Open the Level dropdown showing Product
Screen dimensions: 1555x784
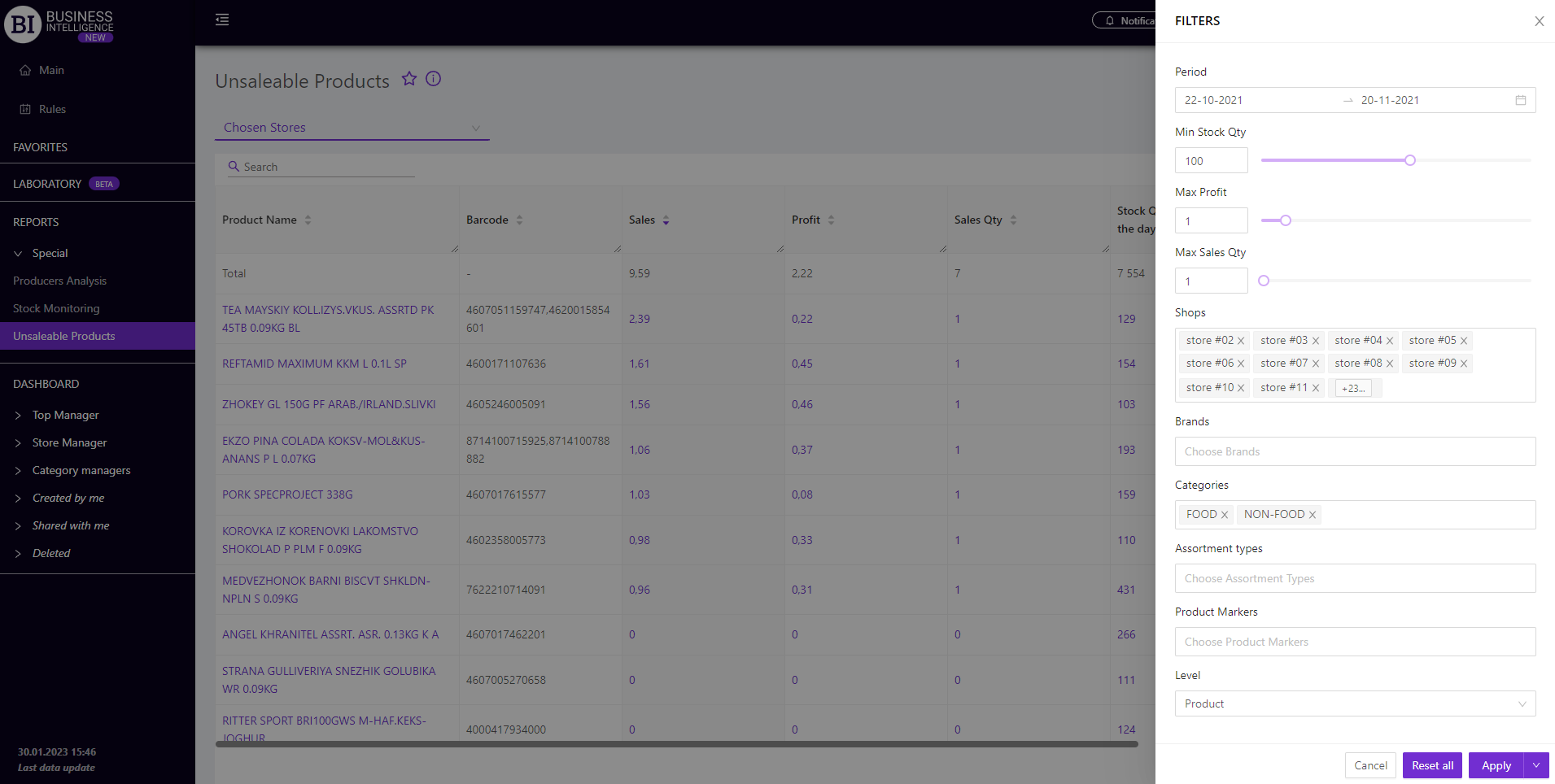coord(1355,703)
